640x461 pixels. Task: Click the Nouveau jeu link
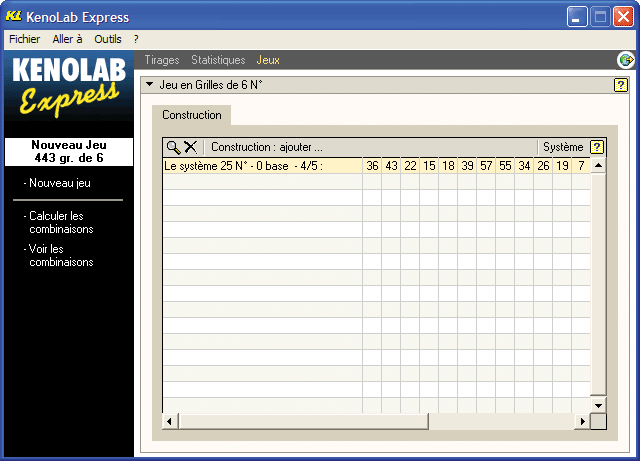point(60,183)
